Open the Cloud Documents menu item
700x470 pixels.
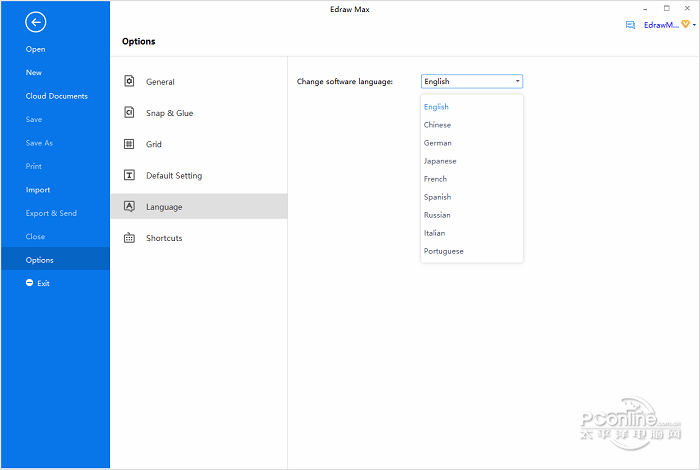[x=56, y=96]
